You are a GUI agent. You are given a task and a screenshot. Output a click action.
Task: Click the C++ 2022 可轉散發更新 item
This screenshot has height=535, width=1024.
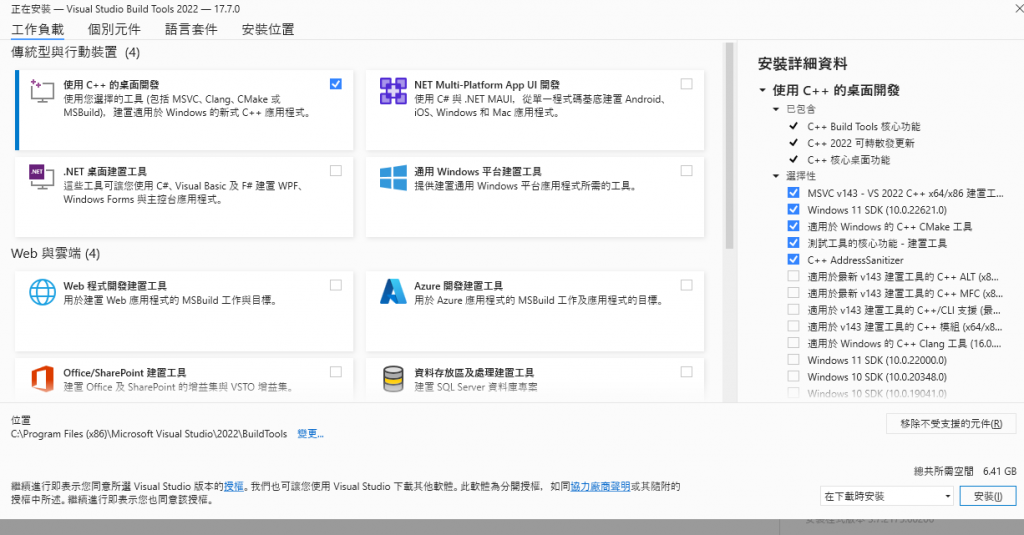[861, 143]
